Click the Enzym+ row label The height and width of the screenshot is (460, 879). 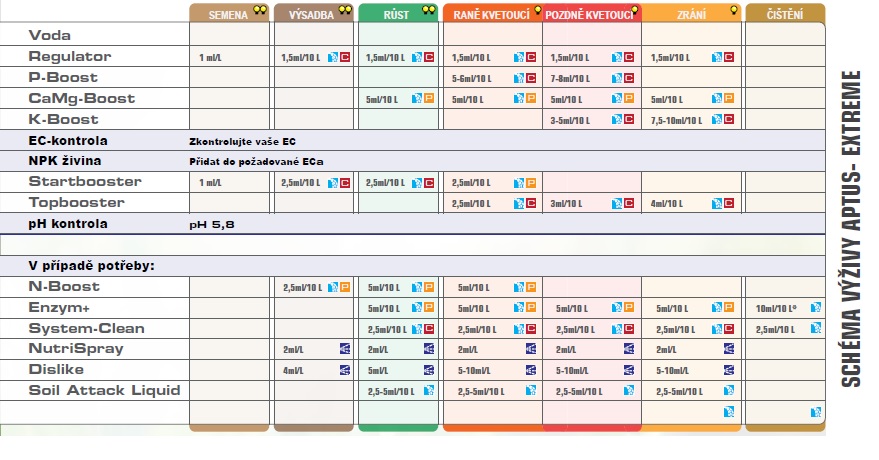click(59, 308)
